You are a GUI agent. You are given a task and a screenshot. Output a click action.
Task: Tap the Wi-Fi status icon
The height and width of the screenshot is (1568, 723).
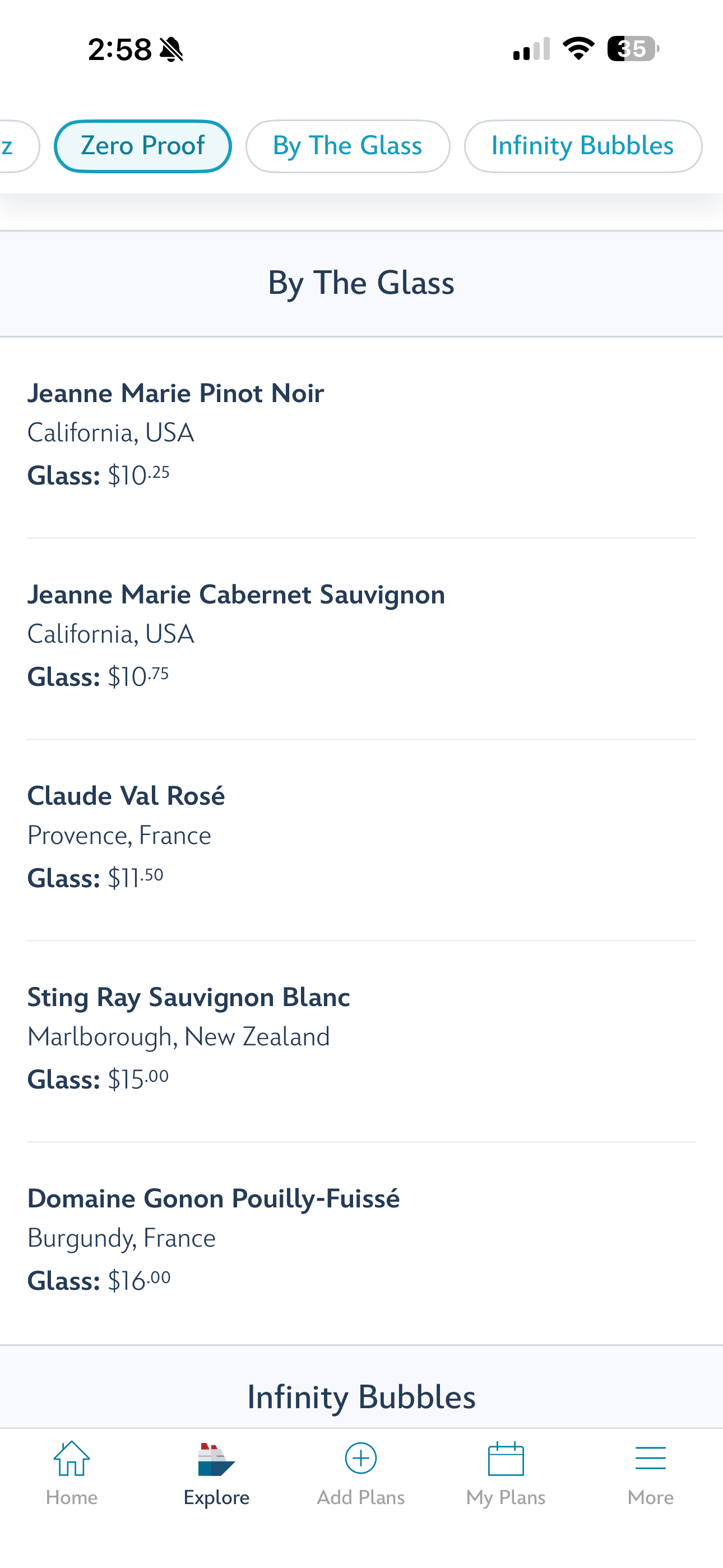578,49
